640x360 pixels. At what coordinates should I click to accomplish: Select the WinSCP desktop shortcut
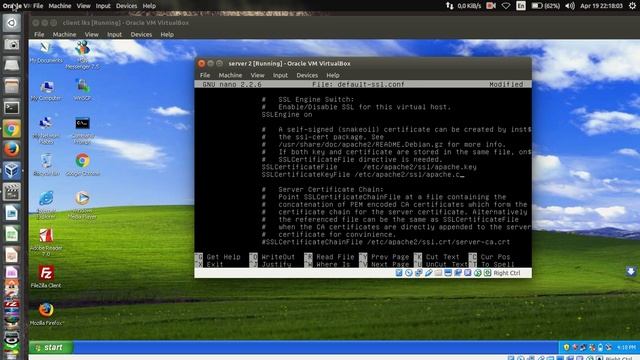[x=82, y=90]
